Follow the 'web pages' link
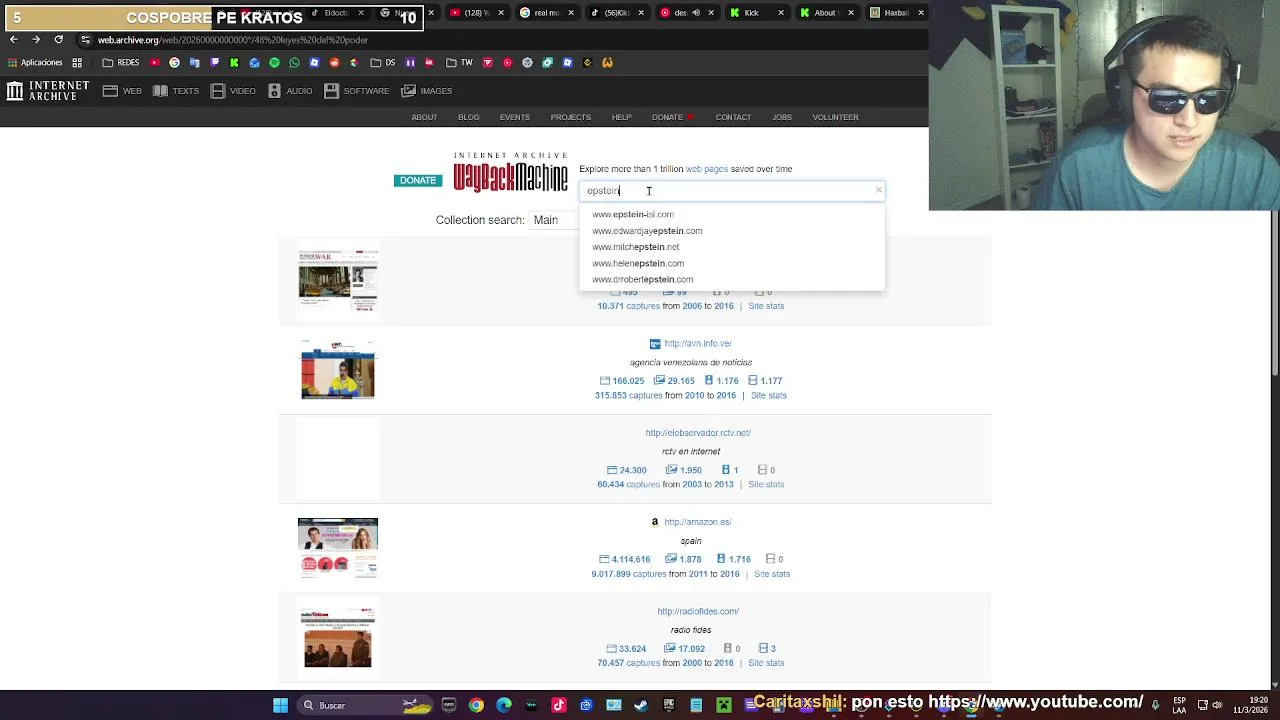 pyautogui.click(x=707, y=169)
